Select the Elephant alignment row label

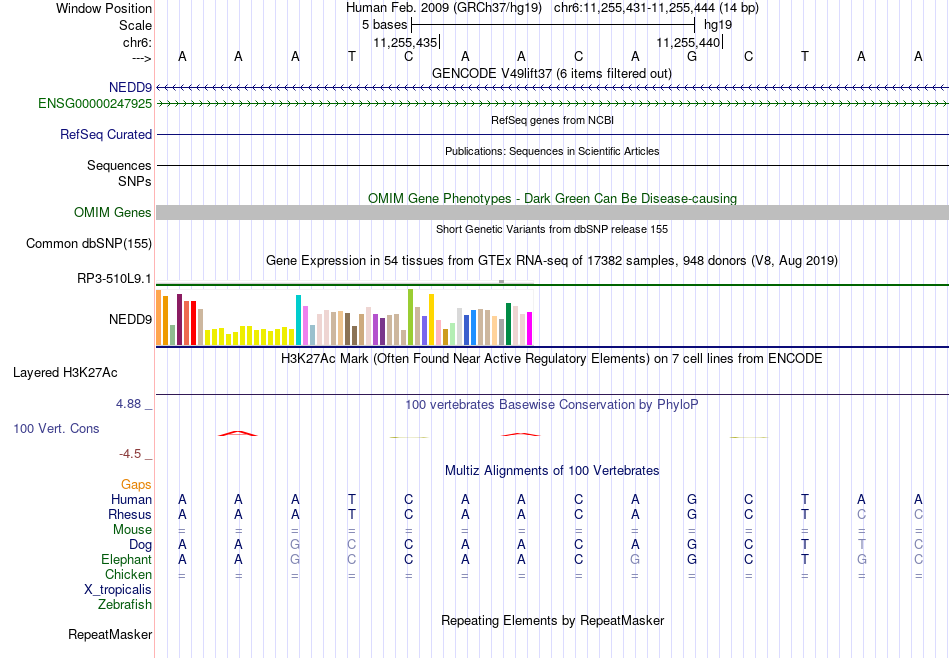(127, 559)
